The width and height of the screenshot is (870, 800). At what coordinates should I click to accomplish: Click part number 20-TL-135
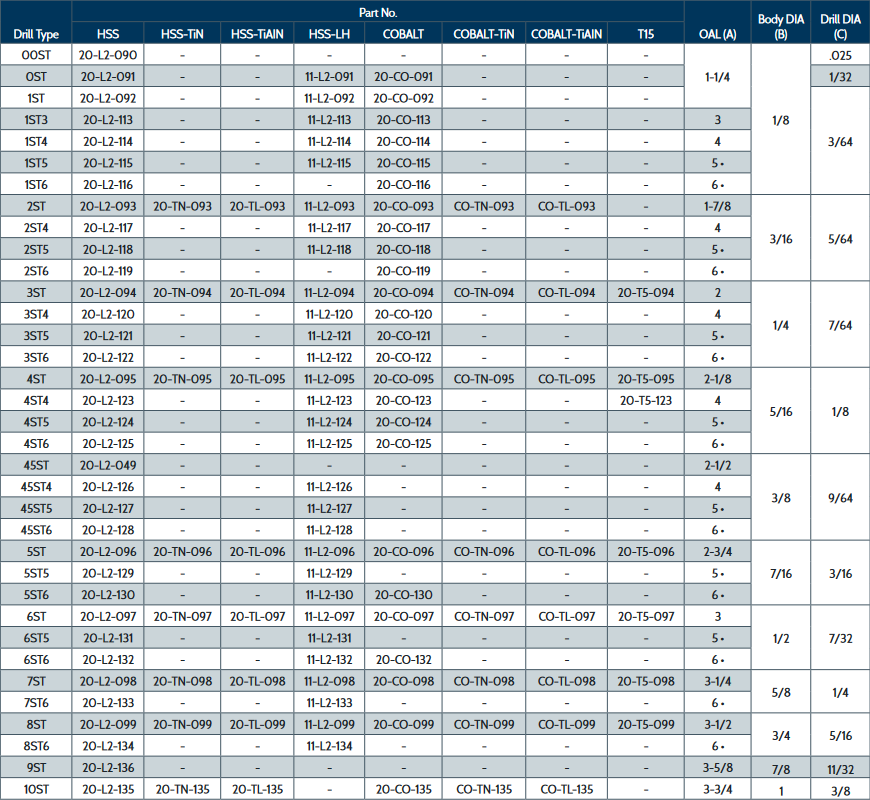[x=258, y=789]
